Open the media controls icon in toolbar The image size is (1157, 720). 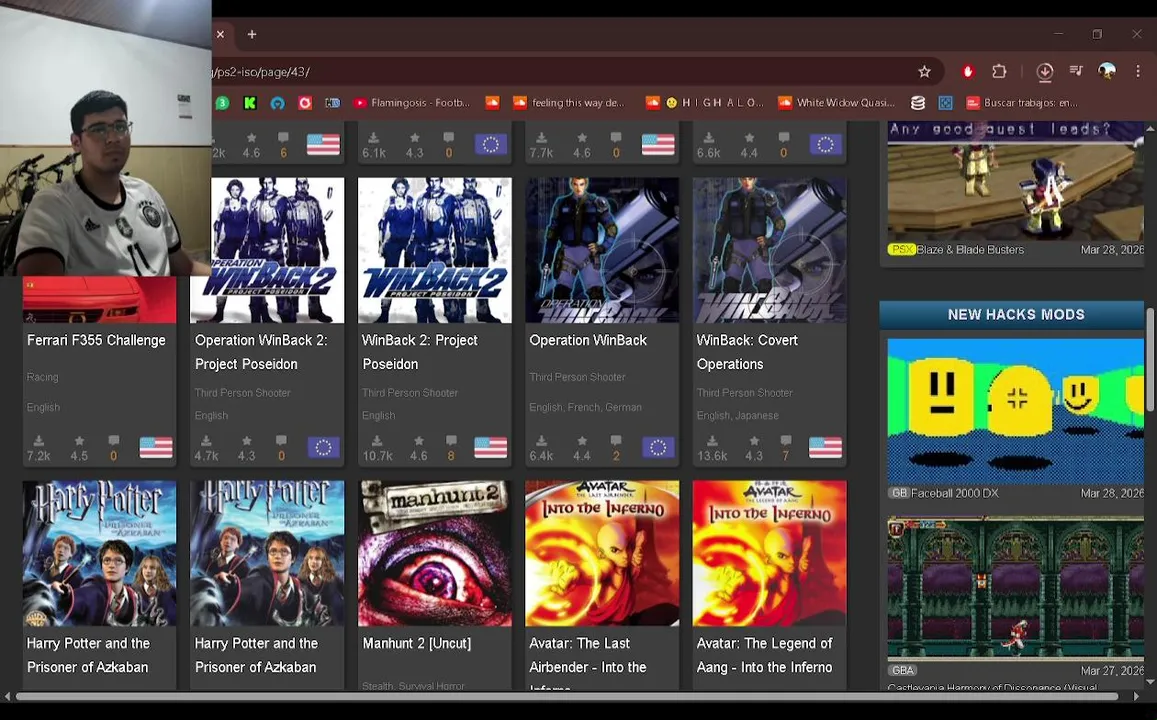click(1076, 71)
